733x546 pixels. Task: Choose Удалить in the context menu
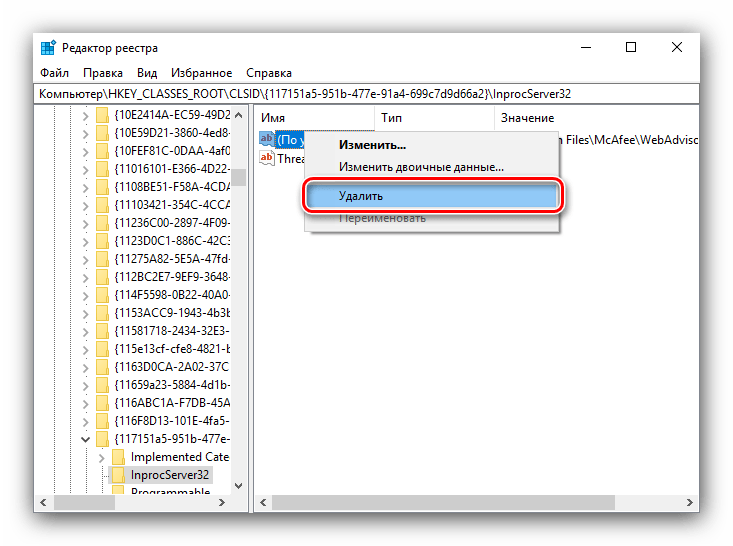432,195
